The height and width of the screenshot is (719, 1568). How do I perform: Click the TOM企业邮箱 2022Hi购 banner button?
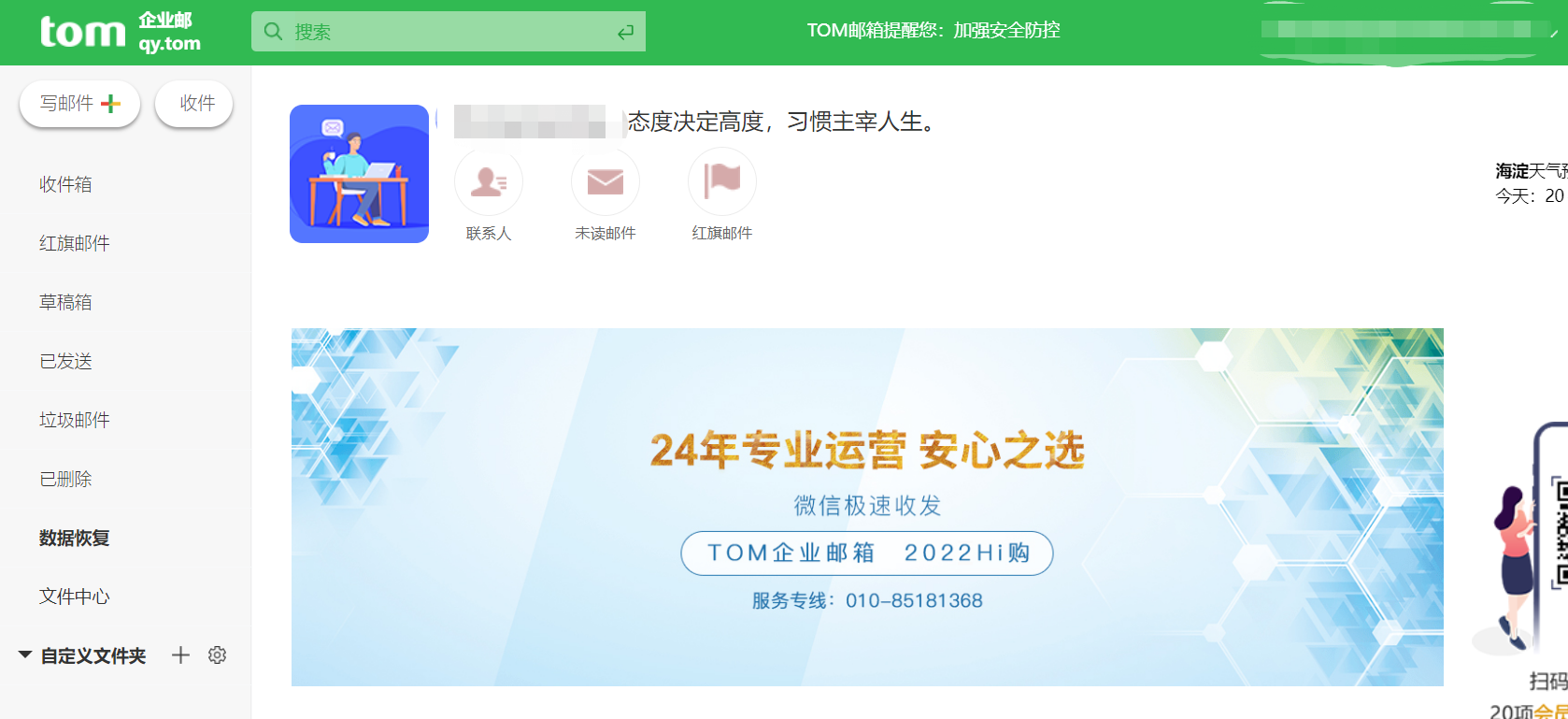pos(867,554)
